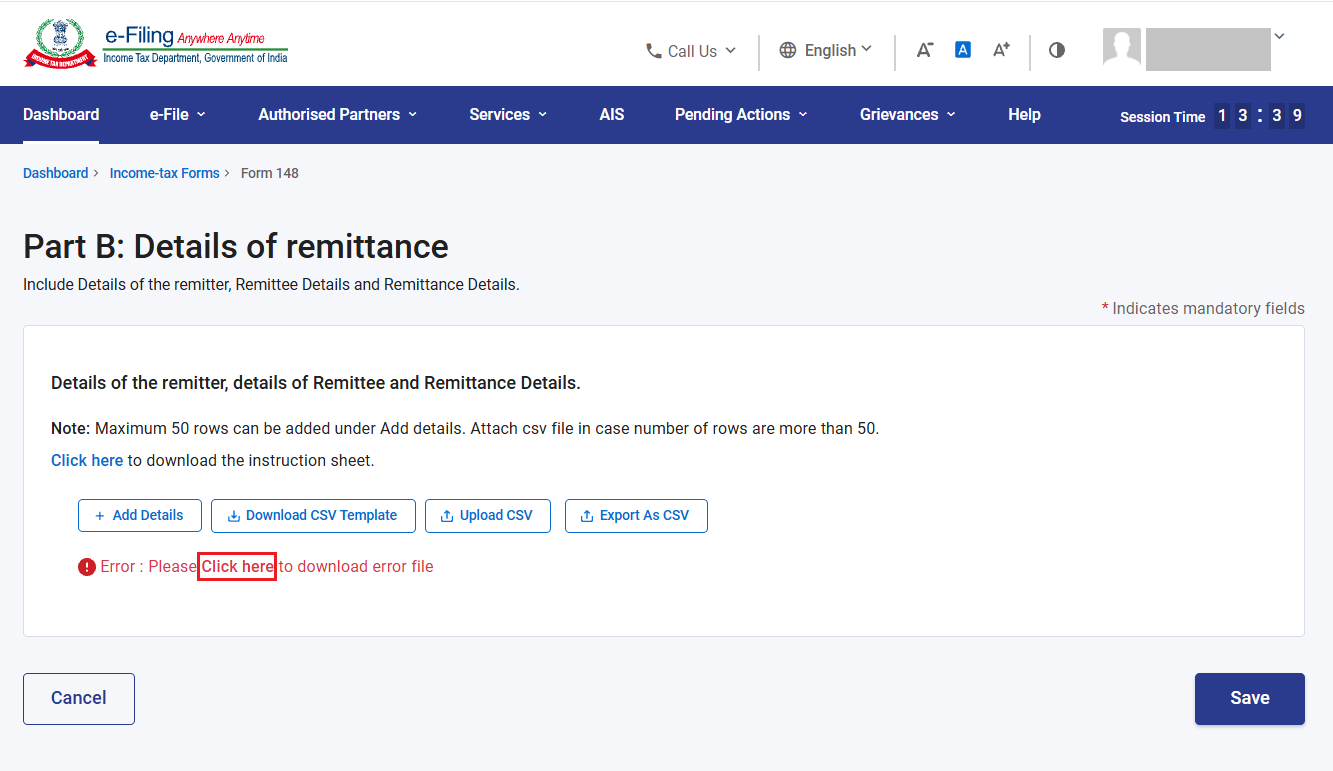Image resolution: width=1333 pixels, height=771 pixels.
Task: Click the Save button
Action: pyautogui.click(x=1250, y=698)
